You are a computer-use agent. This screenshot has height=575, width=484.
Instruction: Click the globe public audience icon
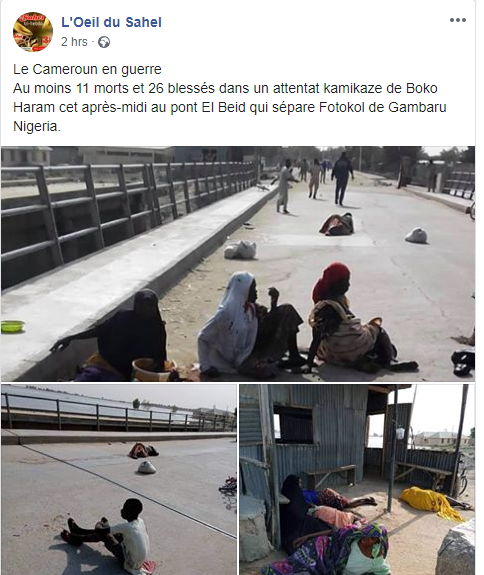coord(104,42)
